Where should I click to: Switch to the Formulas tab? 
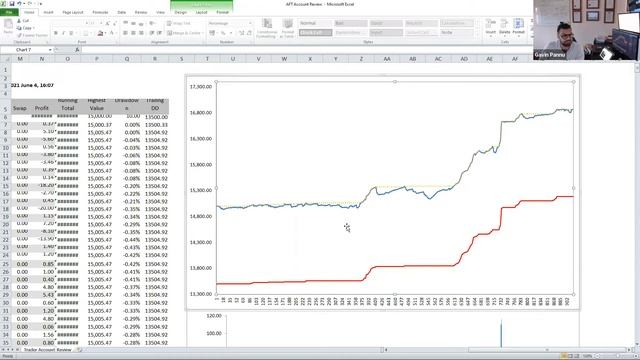pos(100,12)
